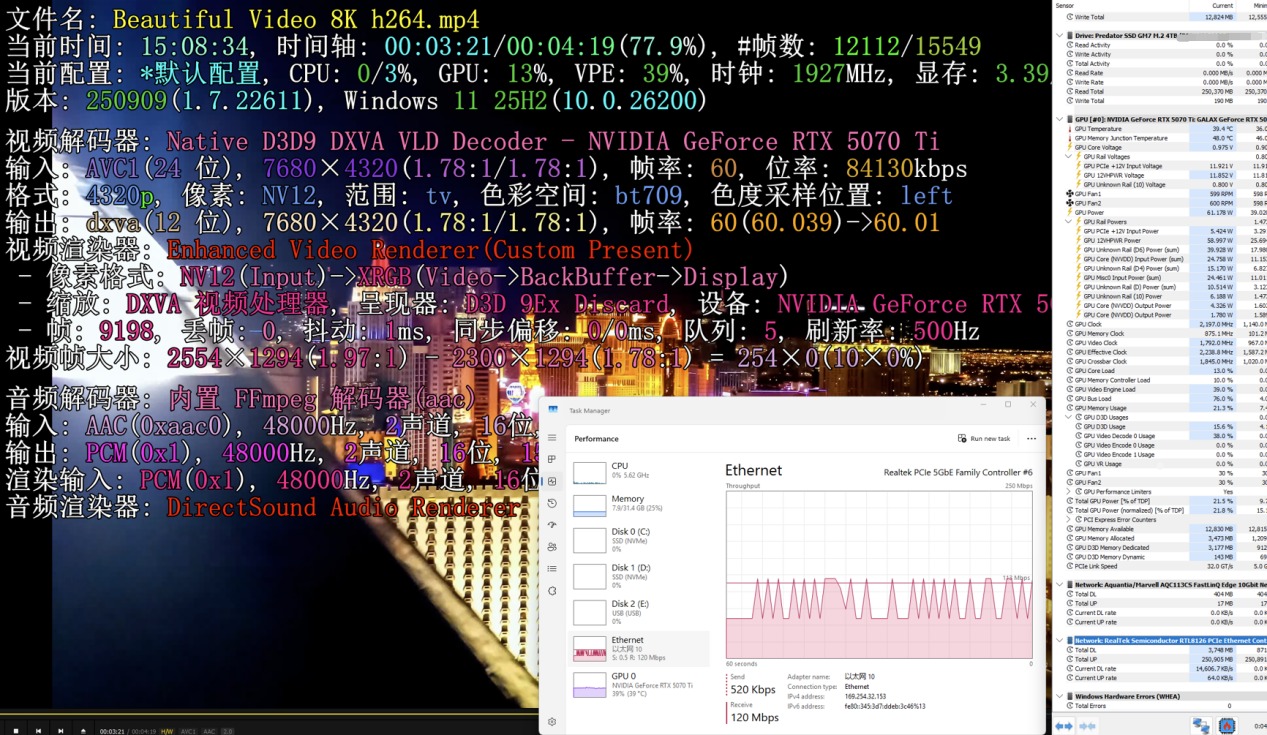Image resolution: width=1267 pixels, height=735 pixels.
Task: Open the Users page icon in Task Manager
Action: (552, 547)
